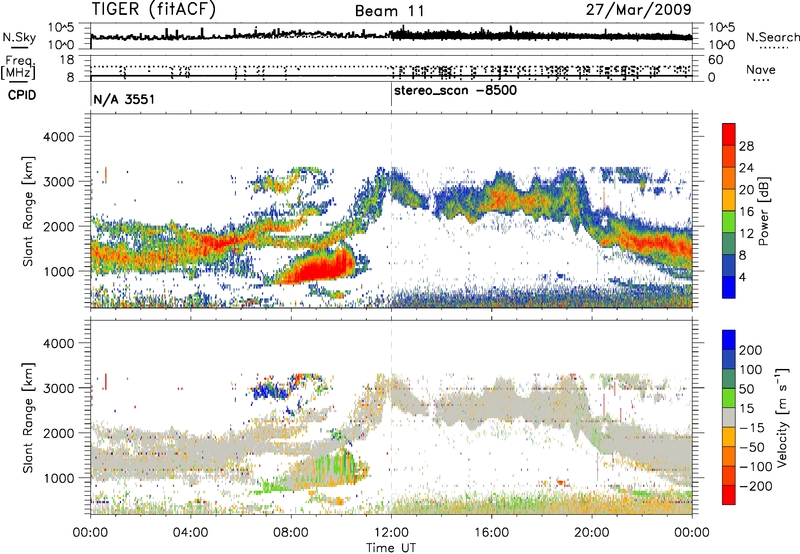Click the "18" frequency axis value
The width and height of the screenshot is (800, 554).
tap(67, 60)
